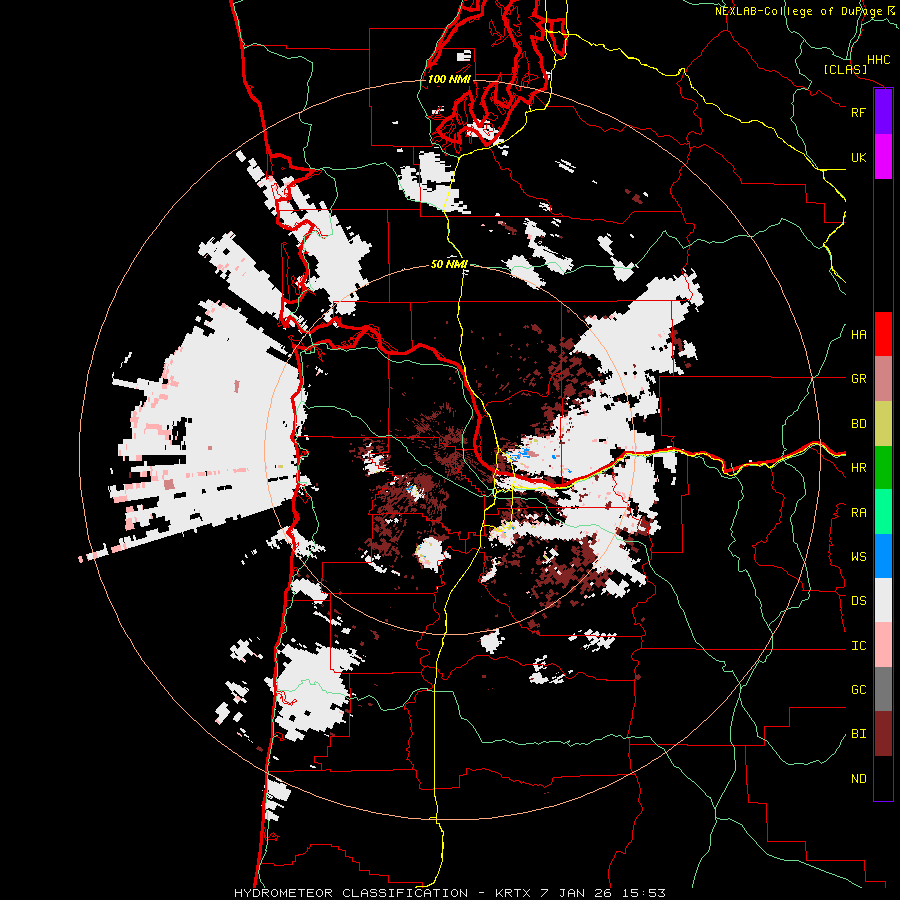The image size is (900, 900).
Task: Click the [CLAS] units label
Action: click(845, 69)
